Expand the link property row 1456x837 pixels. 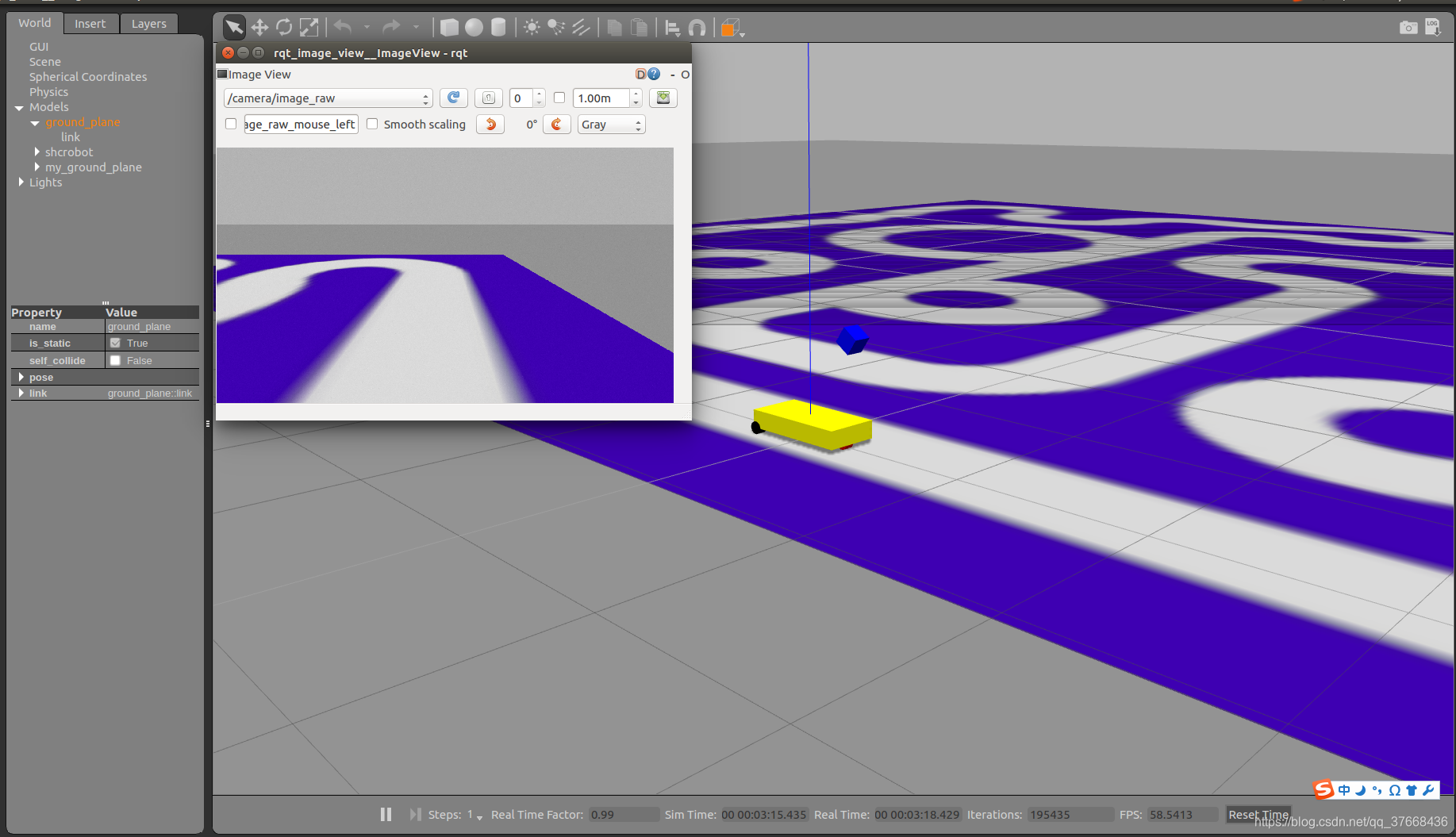(x=21, y=393)
